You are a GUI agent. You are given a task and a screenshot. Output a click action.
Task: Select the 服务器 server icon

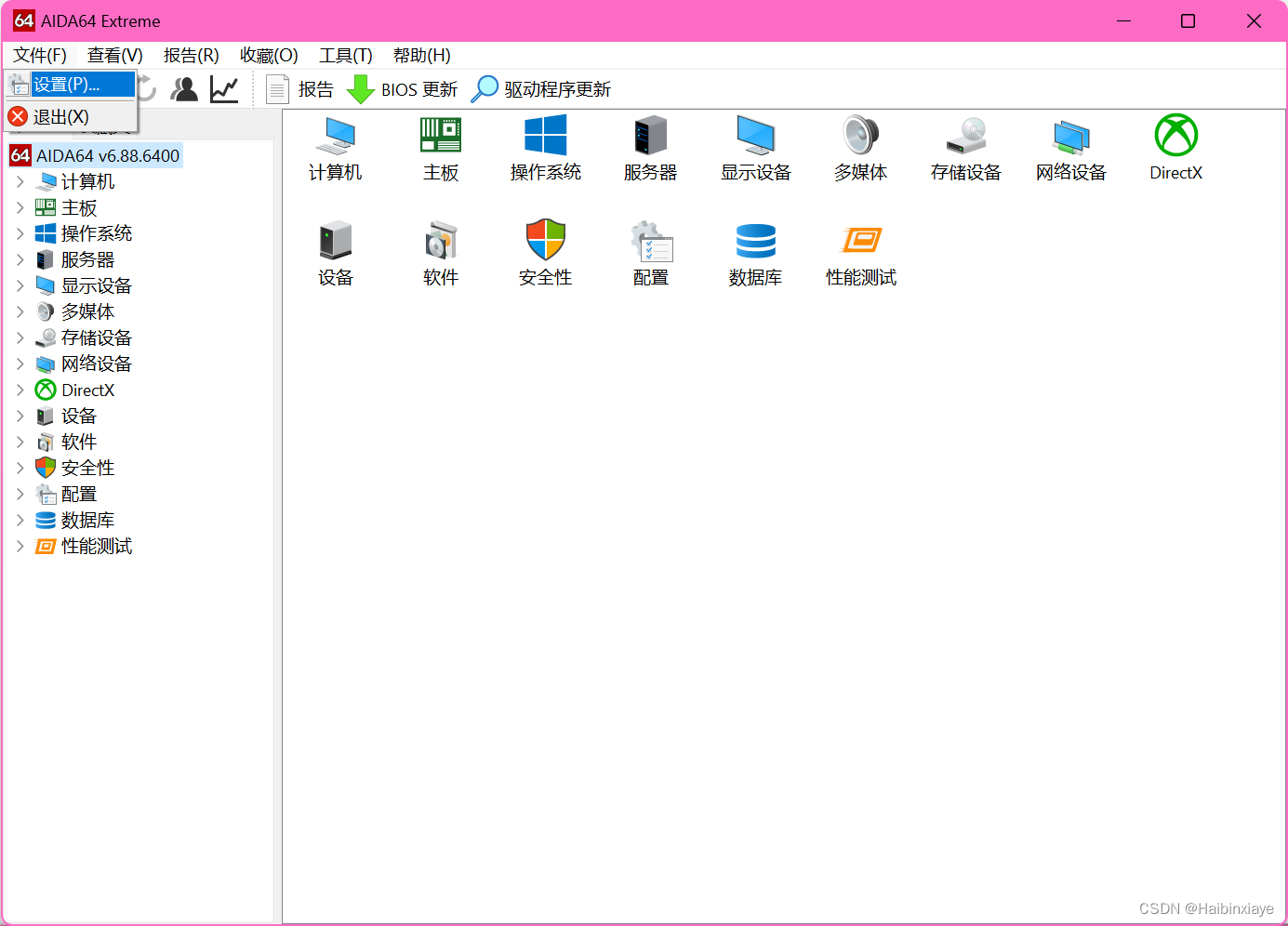[650, 147]
